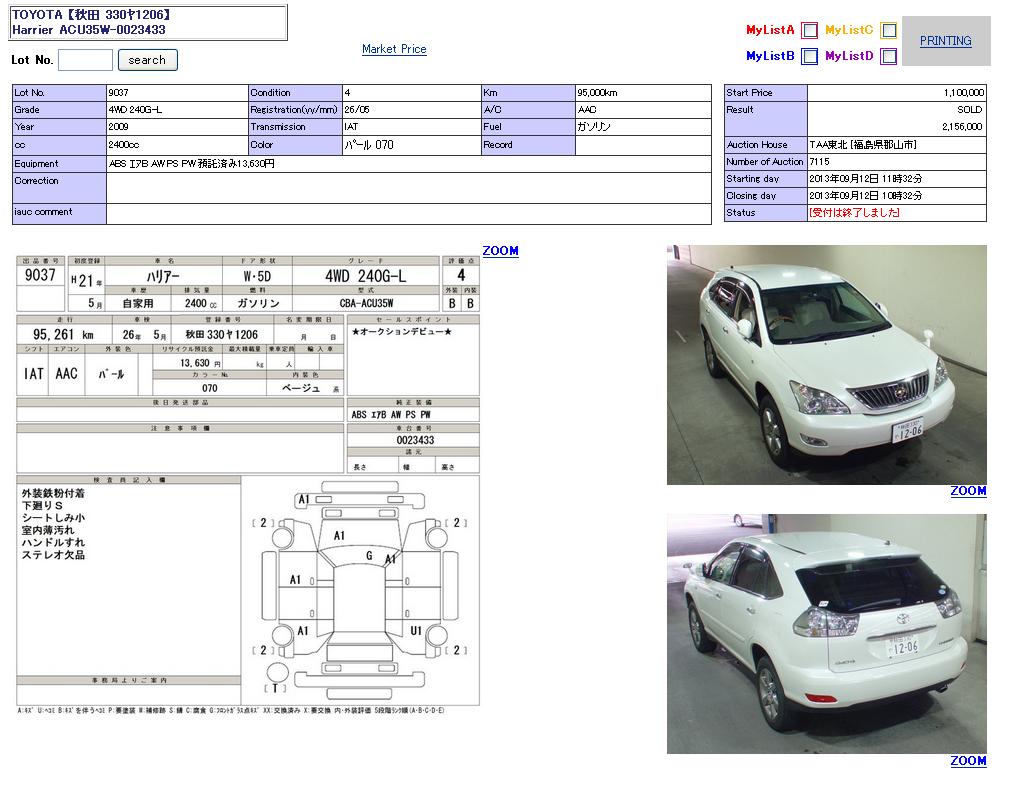
Task: Select the Start Price value 1,100,000
Action: click(x=896, y=93)
